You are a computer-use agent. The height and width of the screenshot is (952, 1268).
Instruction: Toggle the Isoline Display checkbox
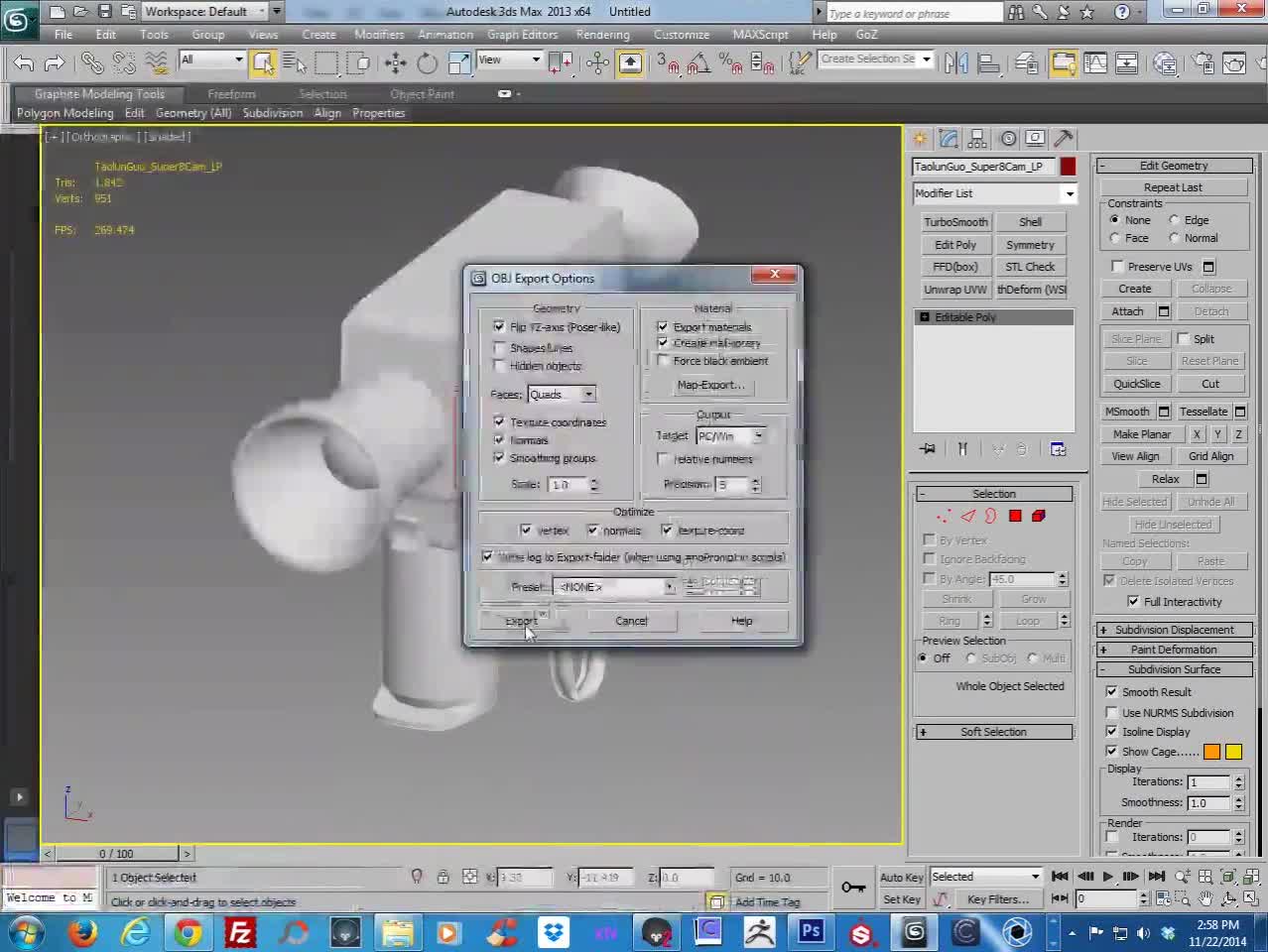point(1112,732)
